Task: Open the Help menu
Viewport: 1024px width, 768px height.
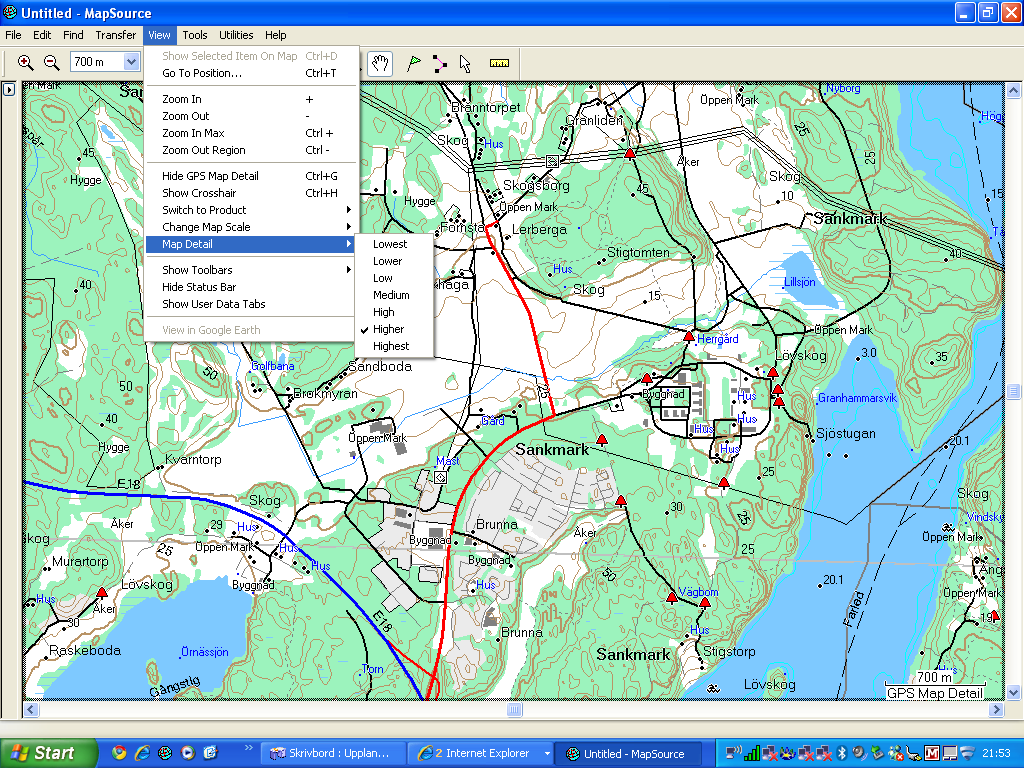Action: click(275, 35)
